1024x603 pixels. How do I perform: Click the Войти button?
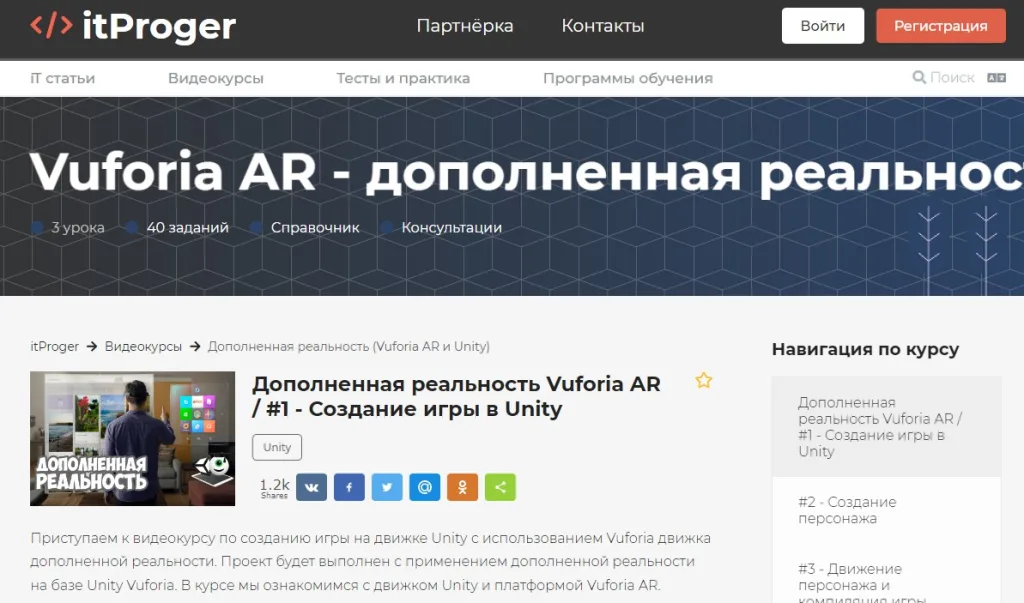[823, 26]
